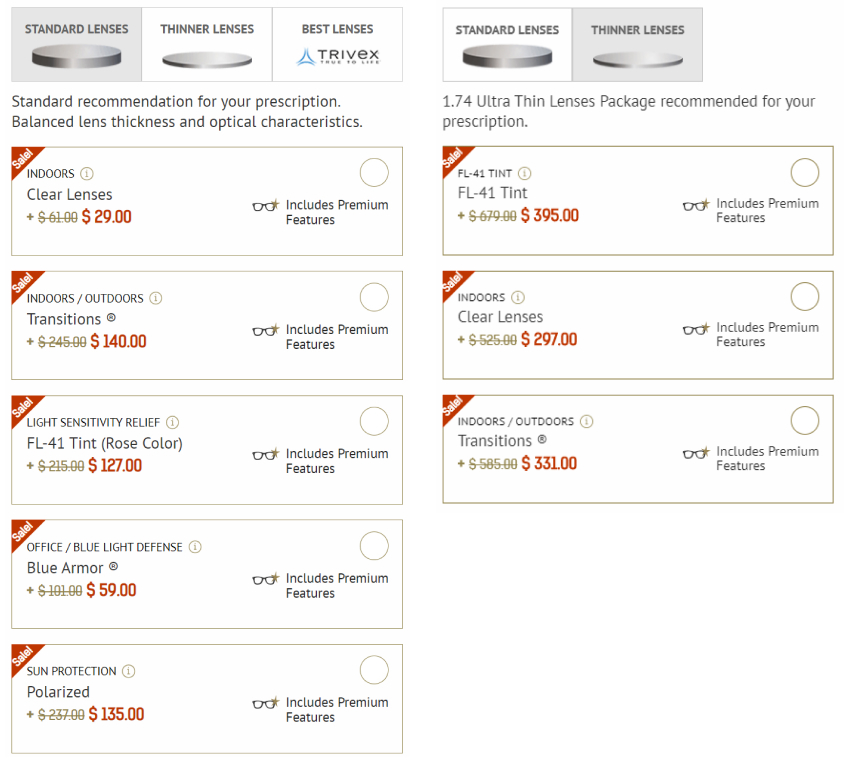844x769 pixels.
Task: Click the $297.00 sale price on Clear Lenses
Action: coord(549,340)
